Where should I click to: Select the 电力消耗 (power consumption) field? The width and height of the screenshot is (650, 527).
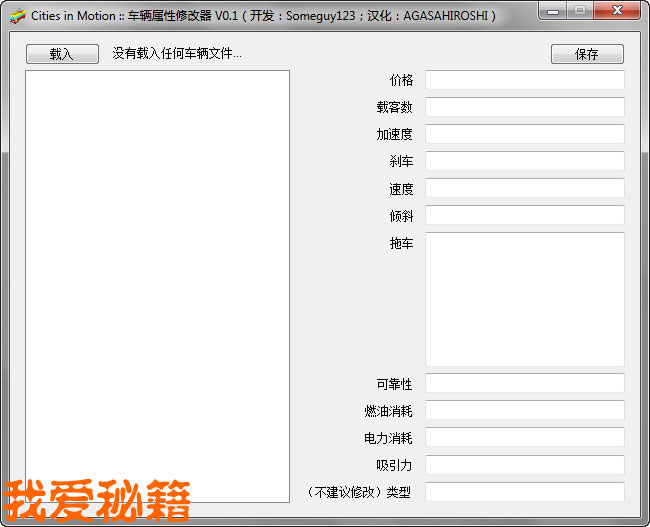(524, 437)
